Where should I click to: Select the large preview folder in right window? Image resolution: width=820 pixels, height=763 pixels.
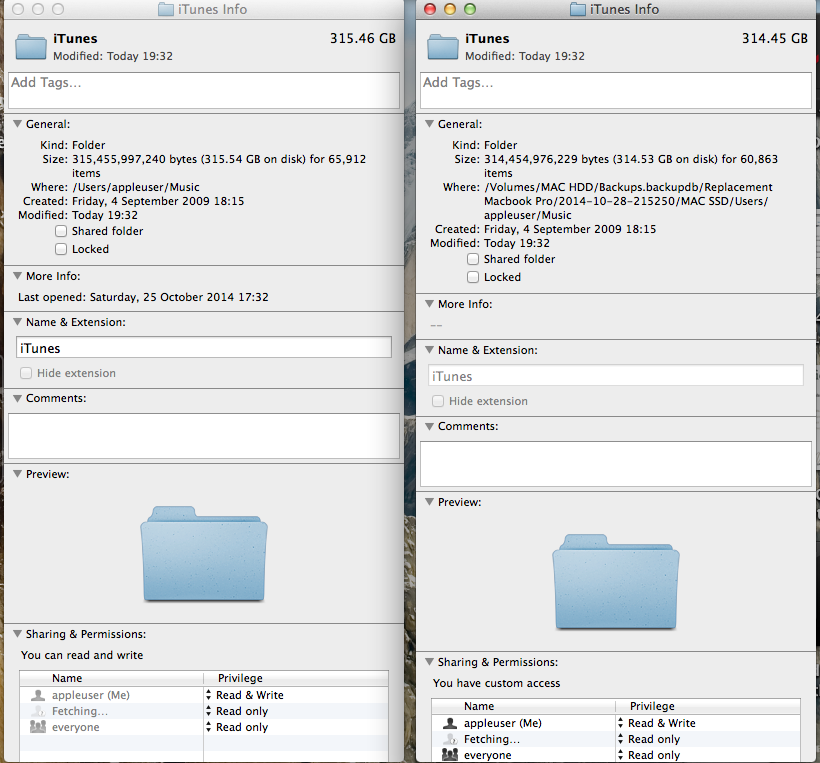point(616,582)
